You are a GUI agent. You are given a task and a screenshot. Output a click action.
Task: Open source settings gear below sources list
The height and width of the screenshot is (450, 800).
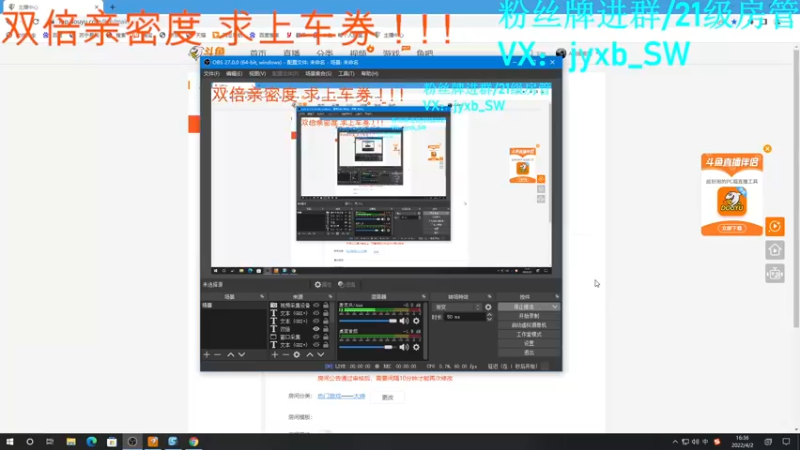coord(297,355)
